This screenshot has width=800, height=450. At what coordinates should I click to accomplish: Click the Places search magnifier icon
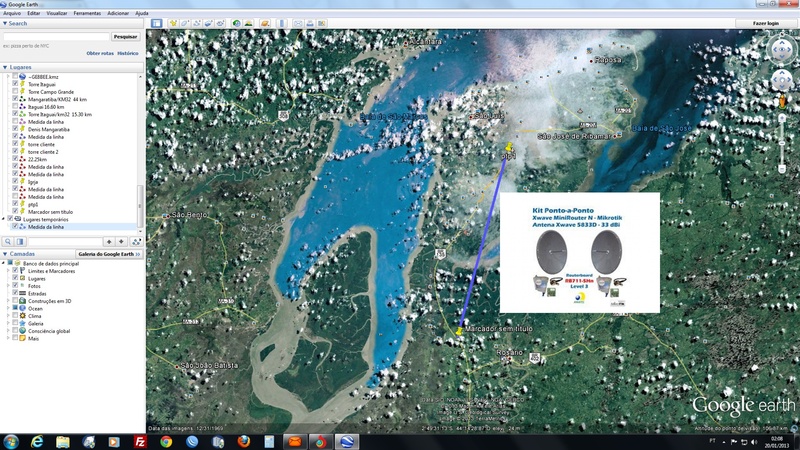coord(8,242)
